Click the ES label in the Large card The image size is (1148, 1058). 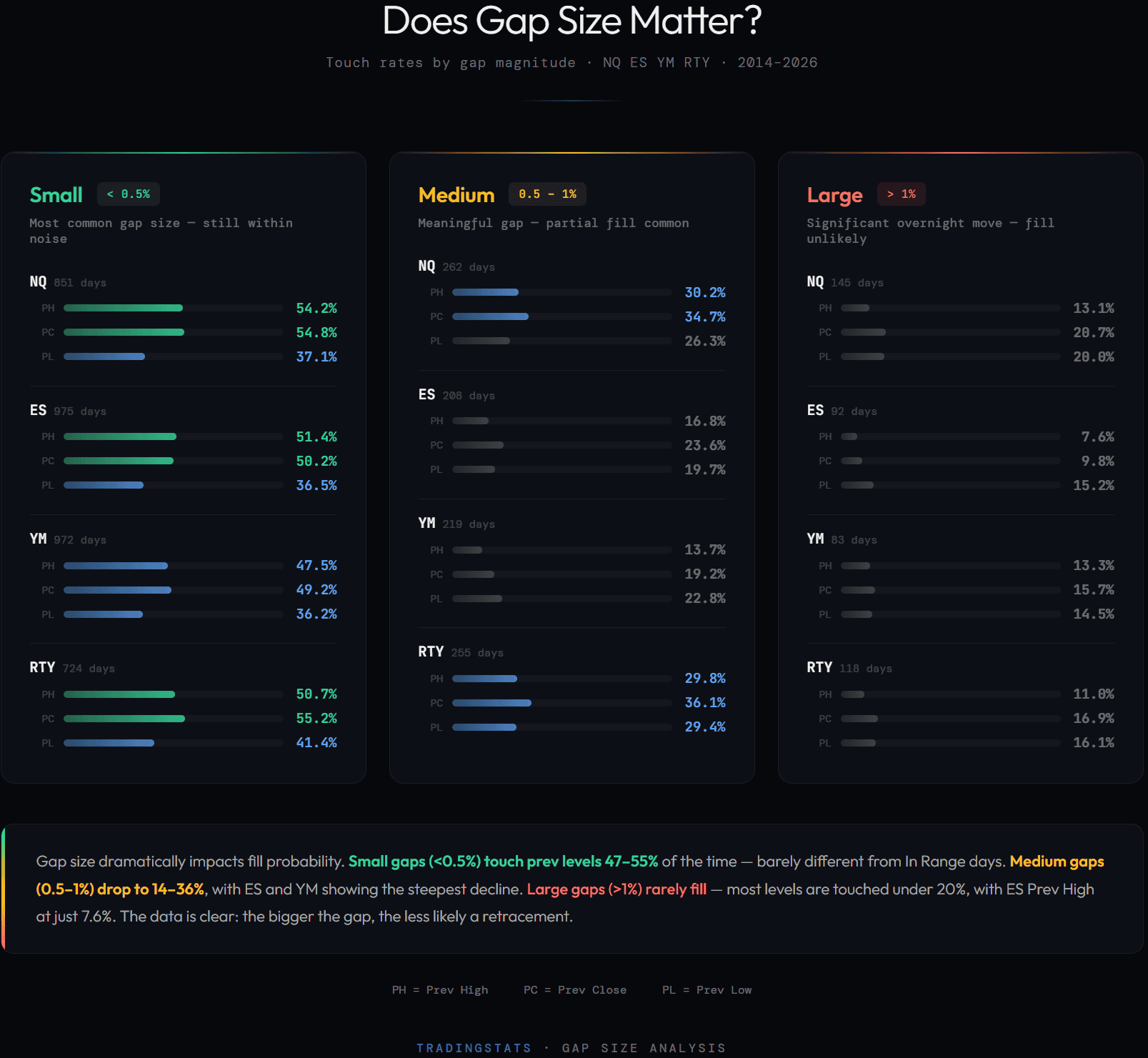point(814,411)
